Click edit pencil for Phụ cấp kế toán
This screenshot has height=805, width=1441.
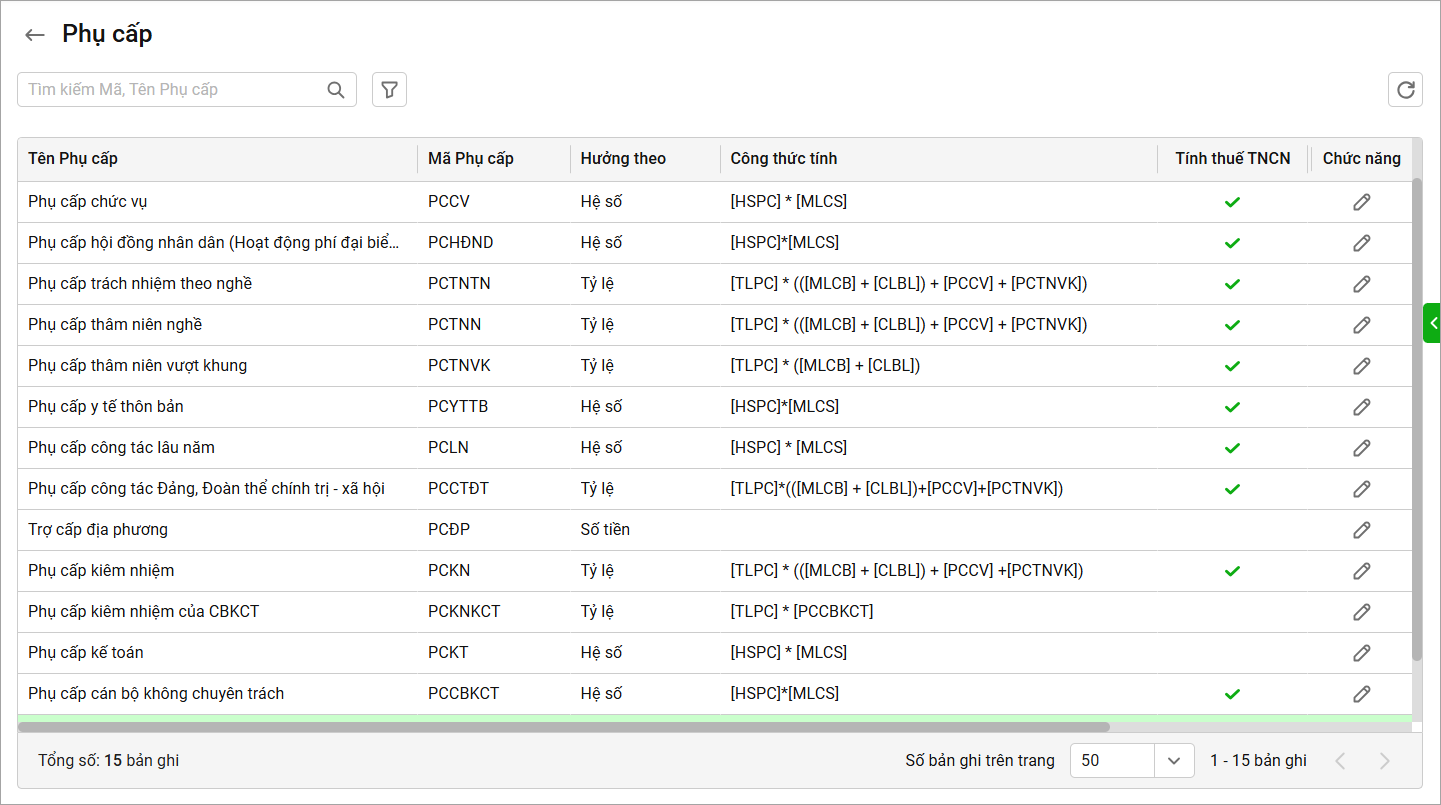[1361, 653]
